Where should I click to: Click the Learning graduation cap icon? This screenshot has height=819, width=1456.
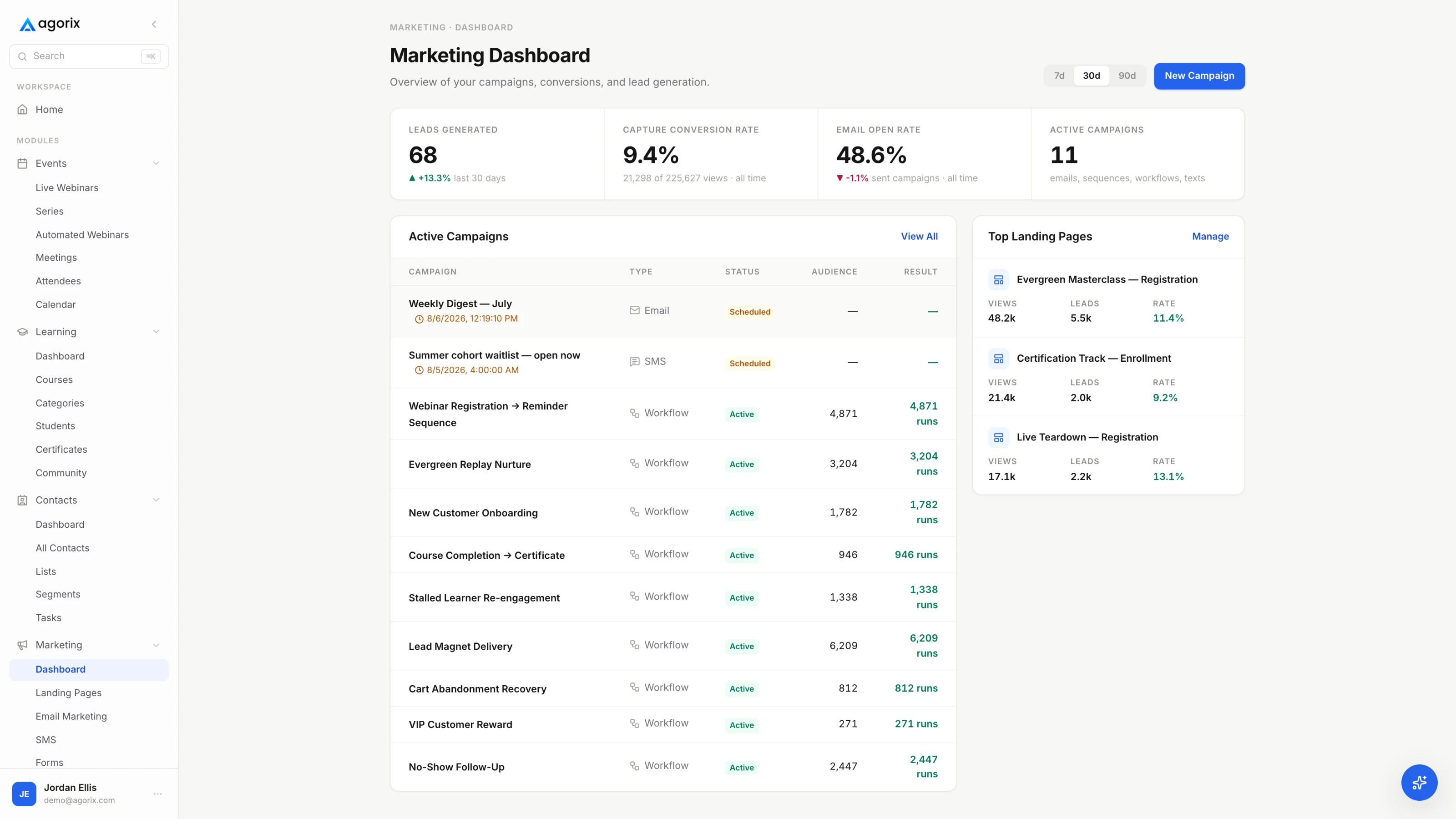tap(23, 332)
